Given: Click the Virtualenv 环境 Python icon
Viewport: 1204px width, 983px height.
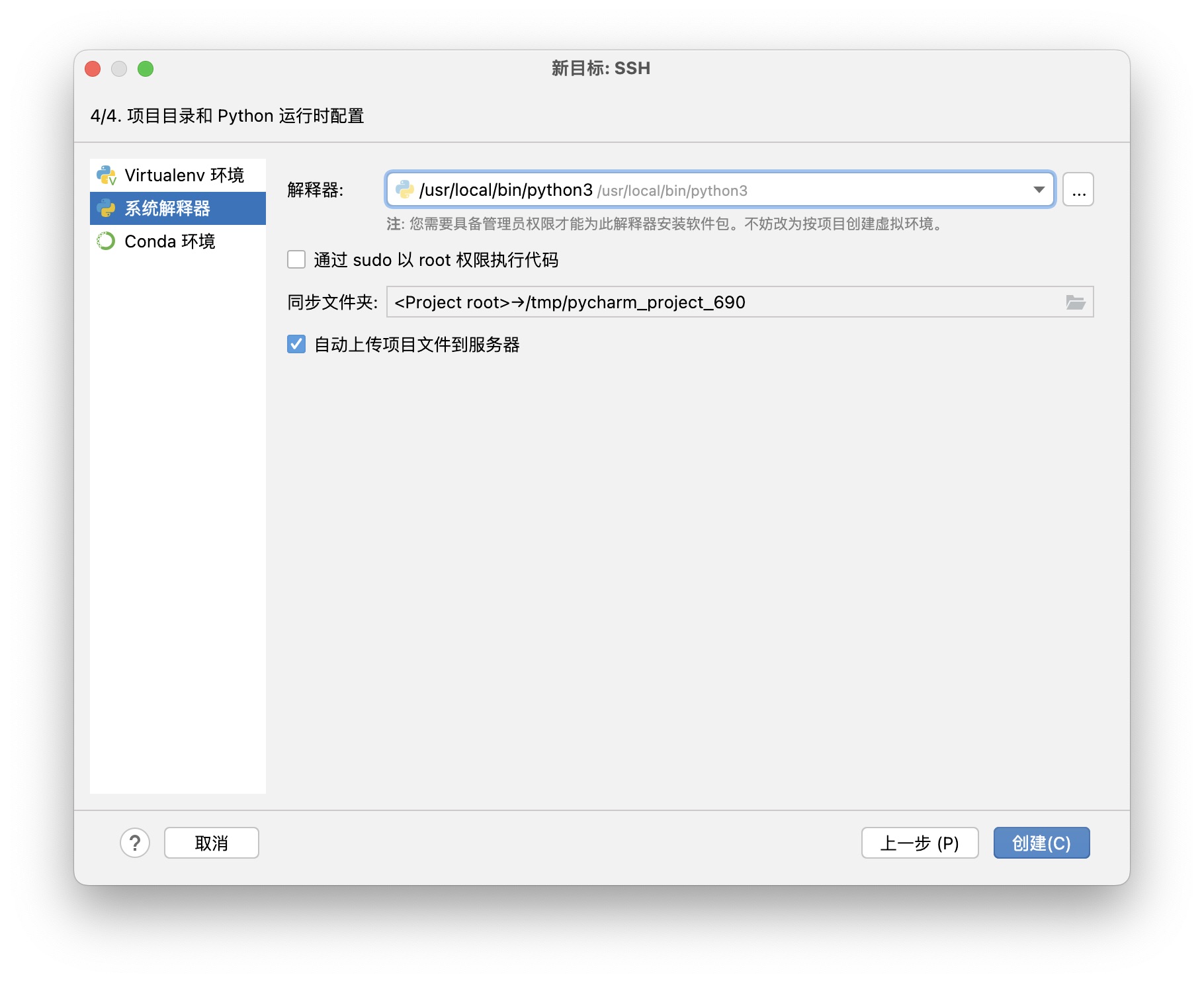Looking at the screenshot, I should coord(107,175).
